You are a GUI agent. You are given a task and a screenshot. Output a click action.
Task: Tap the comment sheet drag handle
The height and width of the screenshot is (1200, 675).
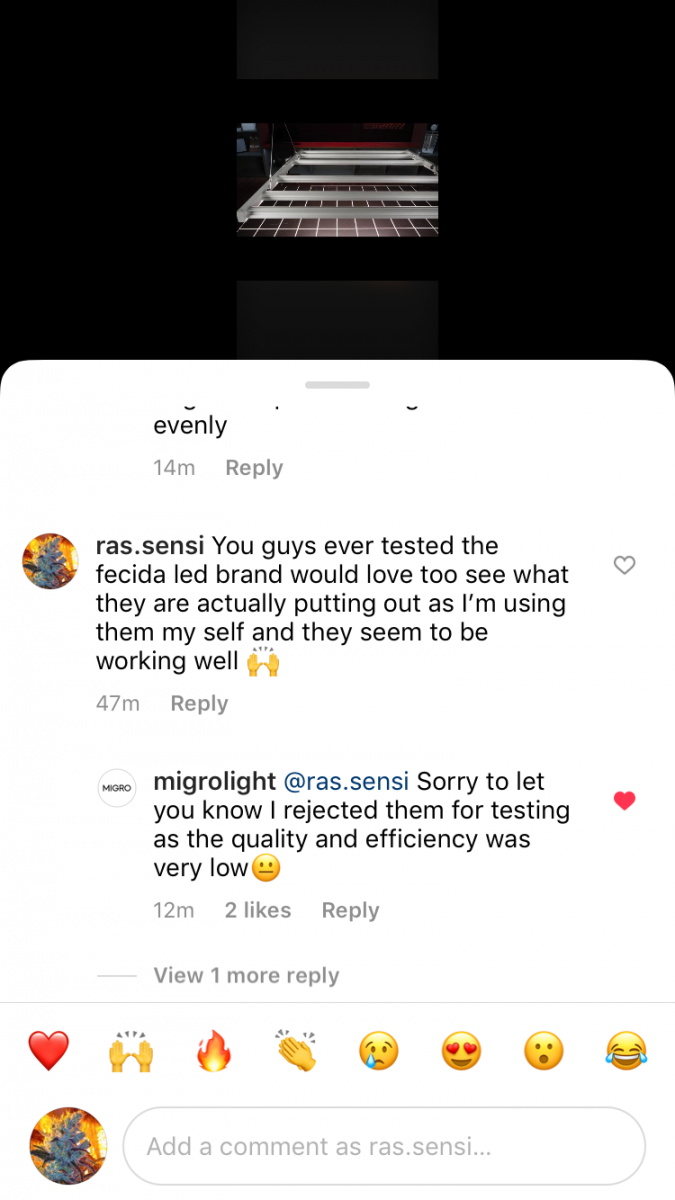pyautogui.click(x=337, y=385)
